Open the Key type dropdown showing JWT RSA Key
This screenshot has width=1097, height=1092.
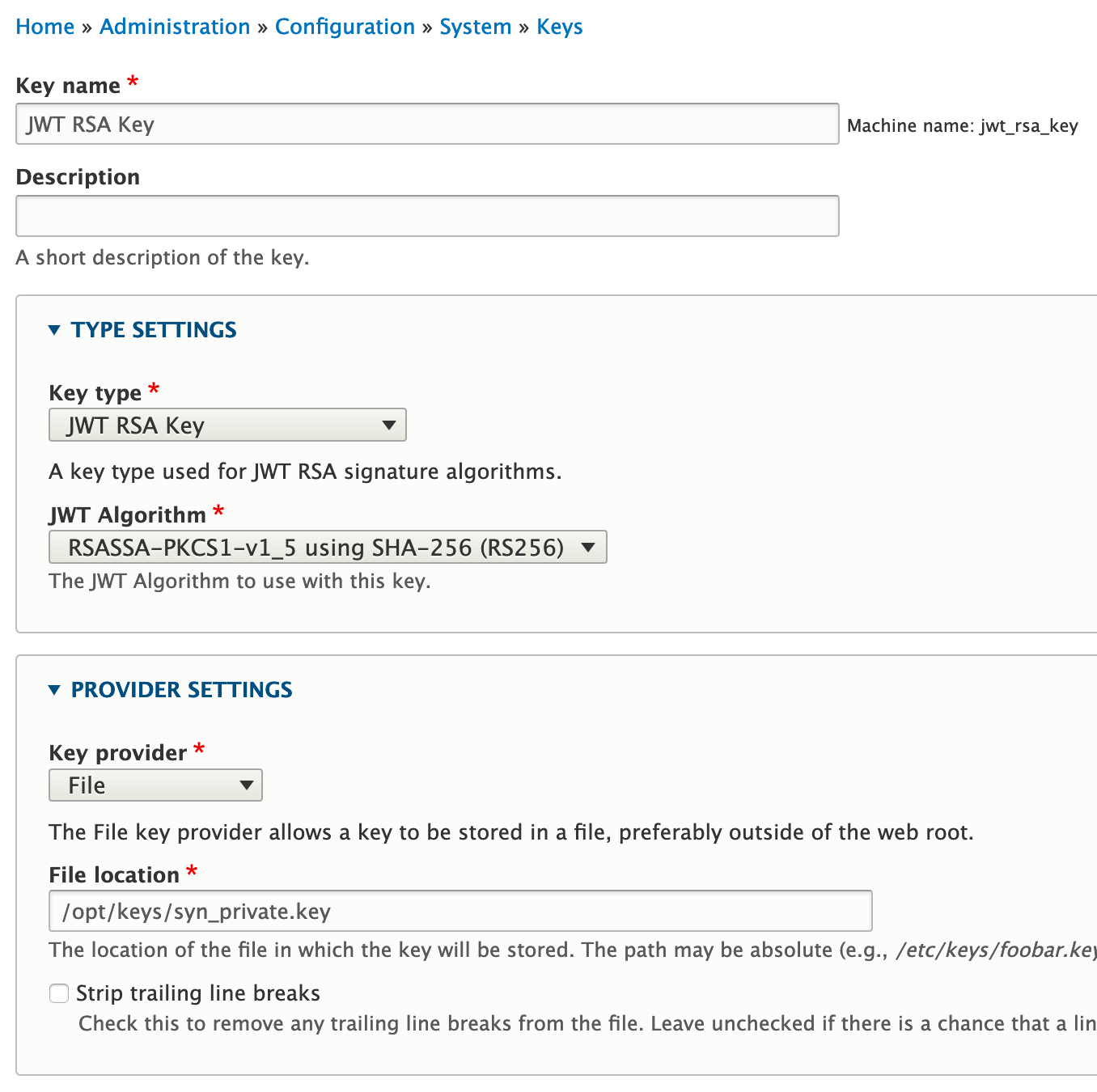[x=227, y=425]
